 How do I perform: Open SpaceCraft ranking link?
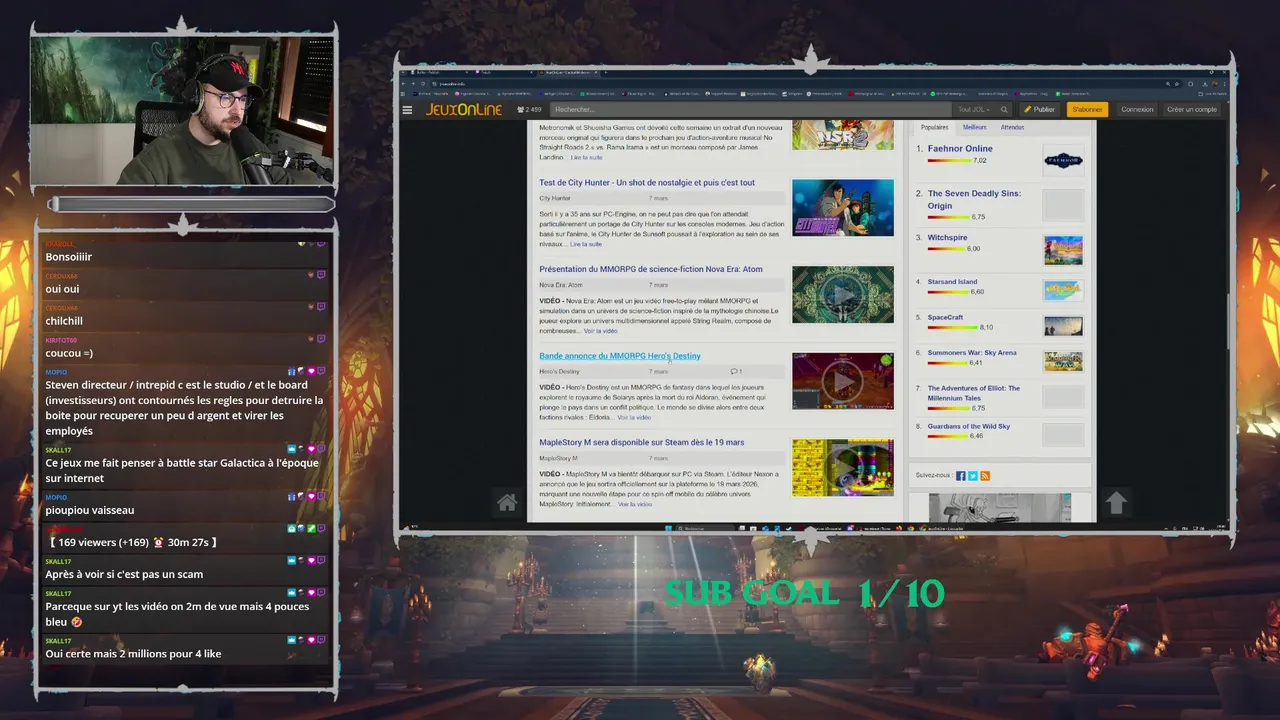945,317
